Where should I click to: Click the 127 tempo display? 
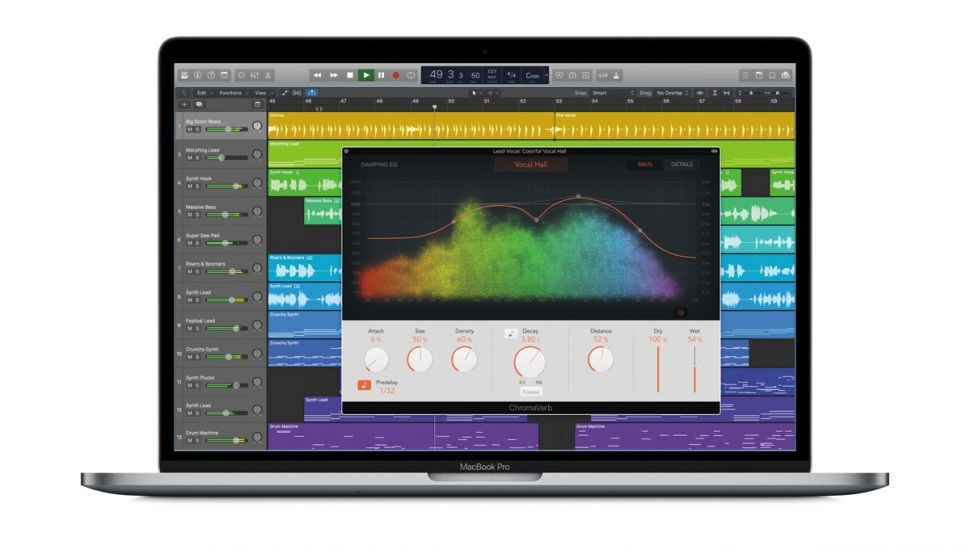pos(492,75)
